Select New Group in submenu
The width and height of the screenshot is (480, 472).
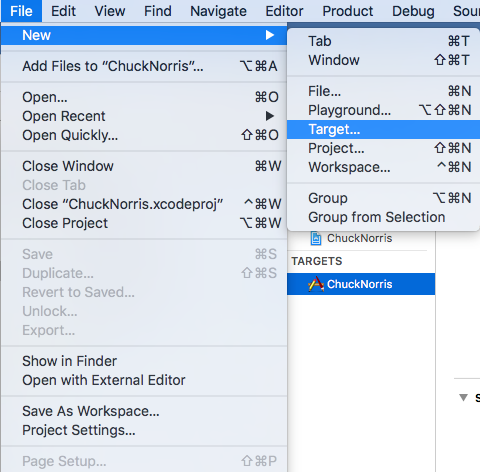coord(383,198)
